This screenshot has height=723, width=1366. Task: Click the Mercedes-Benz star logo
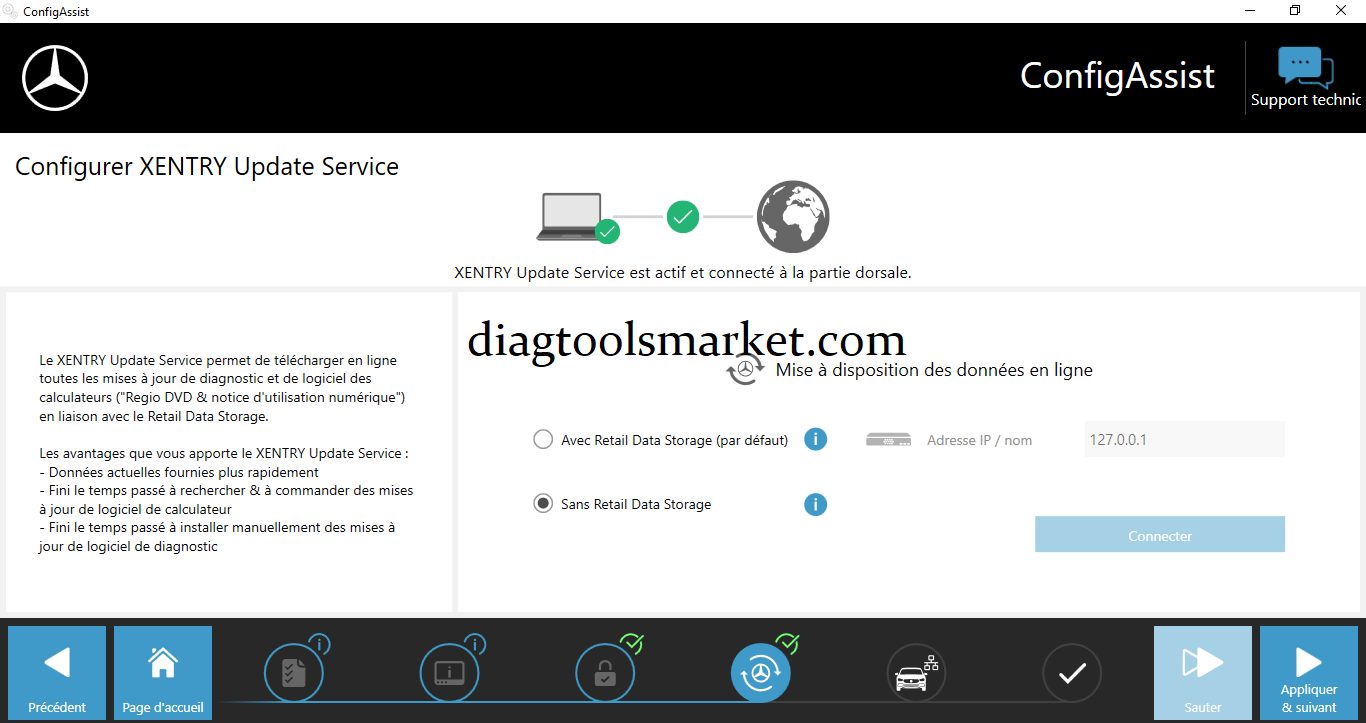coord(55,78)
